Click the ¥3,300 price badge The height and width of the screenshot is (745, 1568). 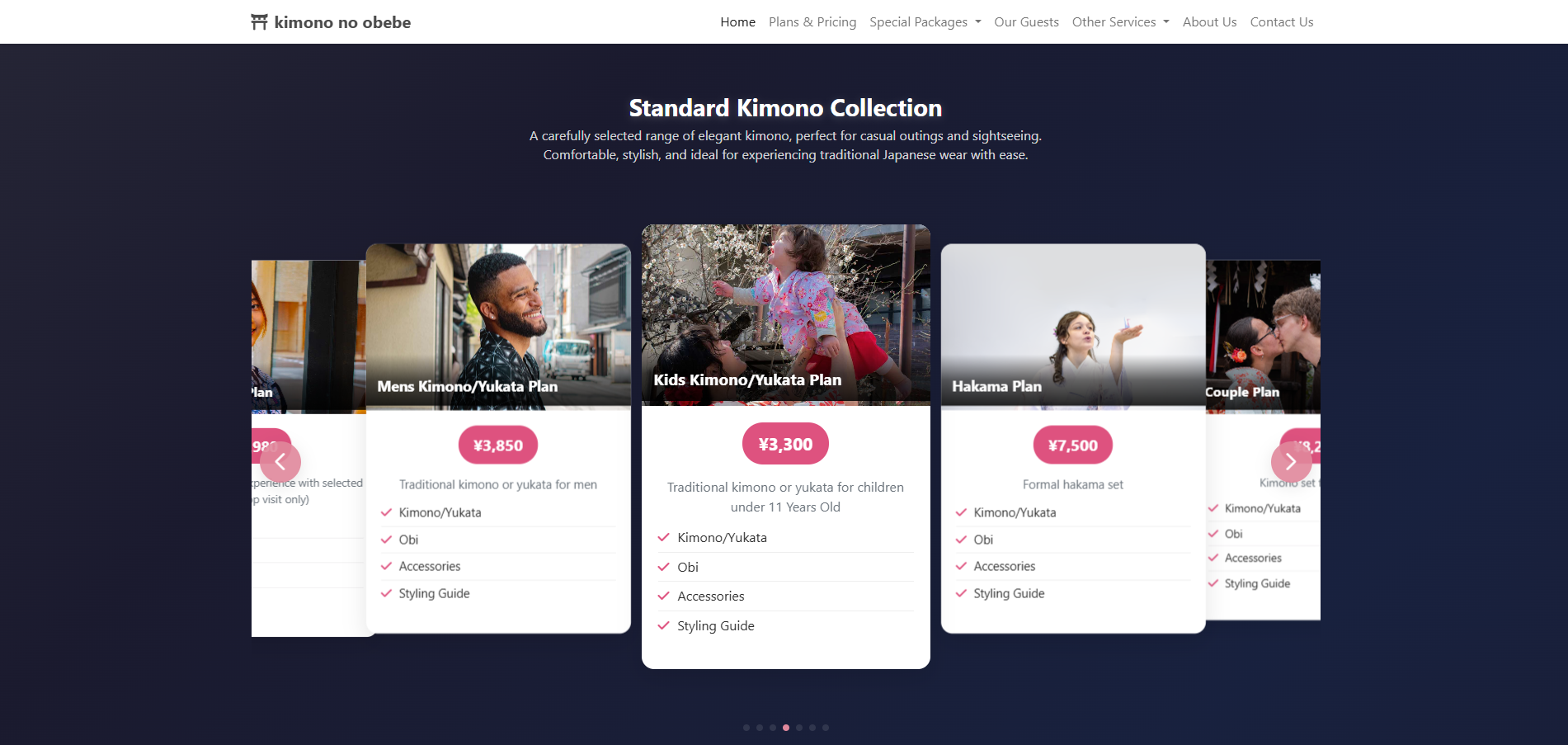pos(785,444)
